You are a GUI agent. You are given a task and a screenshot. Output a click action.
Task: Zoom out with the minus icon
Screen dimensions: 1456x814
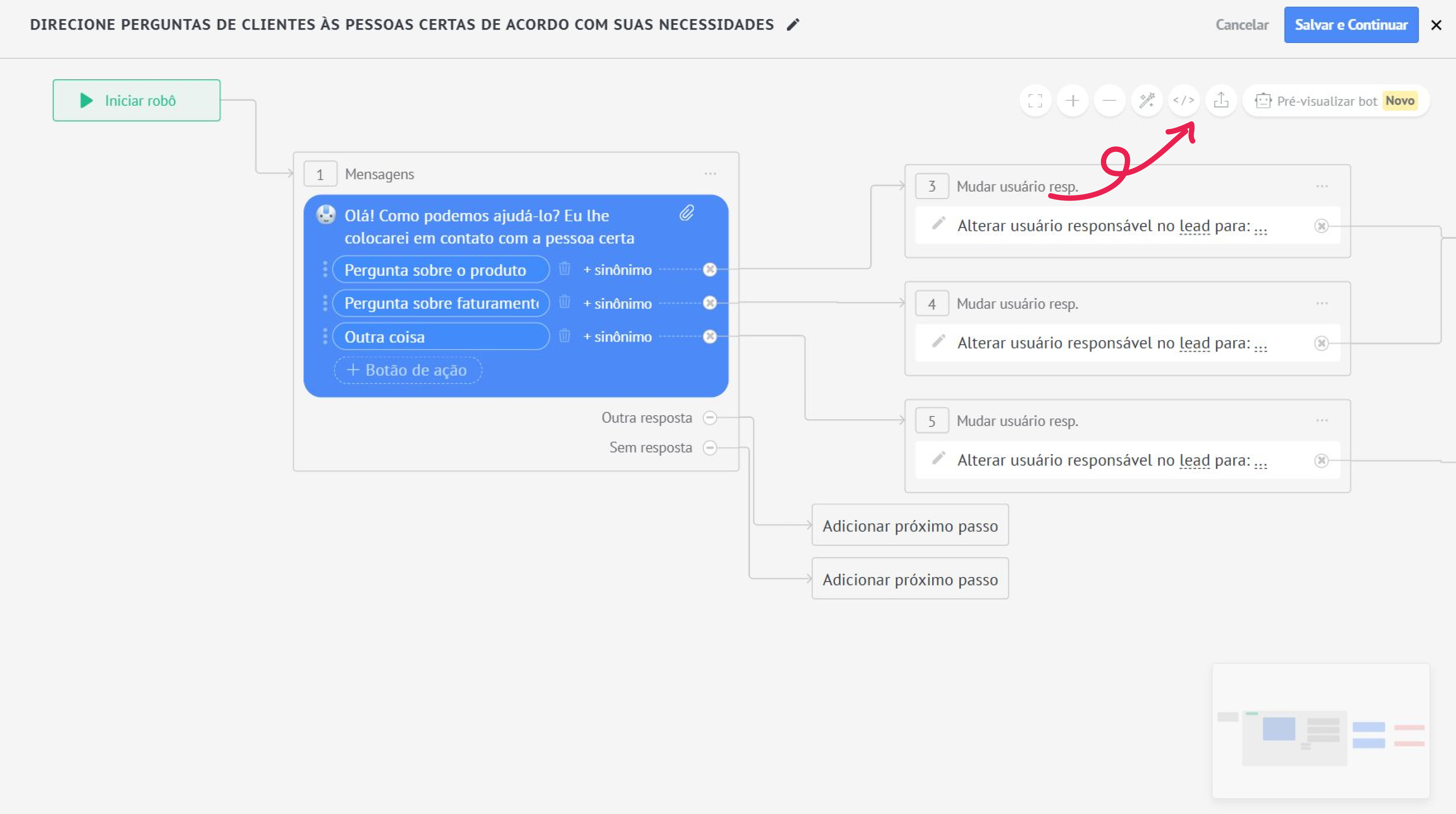coord(1110,101)
